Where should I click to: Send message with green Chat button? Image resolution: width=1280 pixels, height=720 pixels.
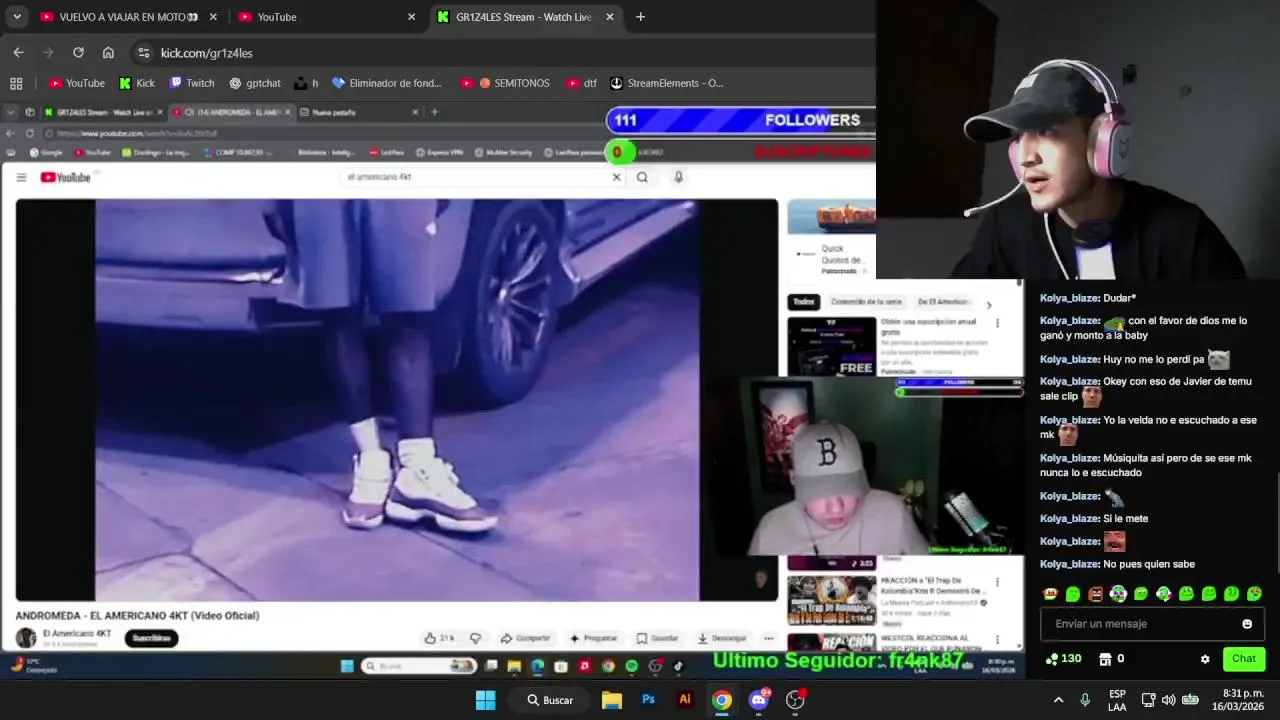point(1244,658)
